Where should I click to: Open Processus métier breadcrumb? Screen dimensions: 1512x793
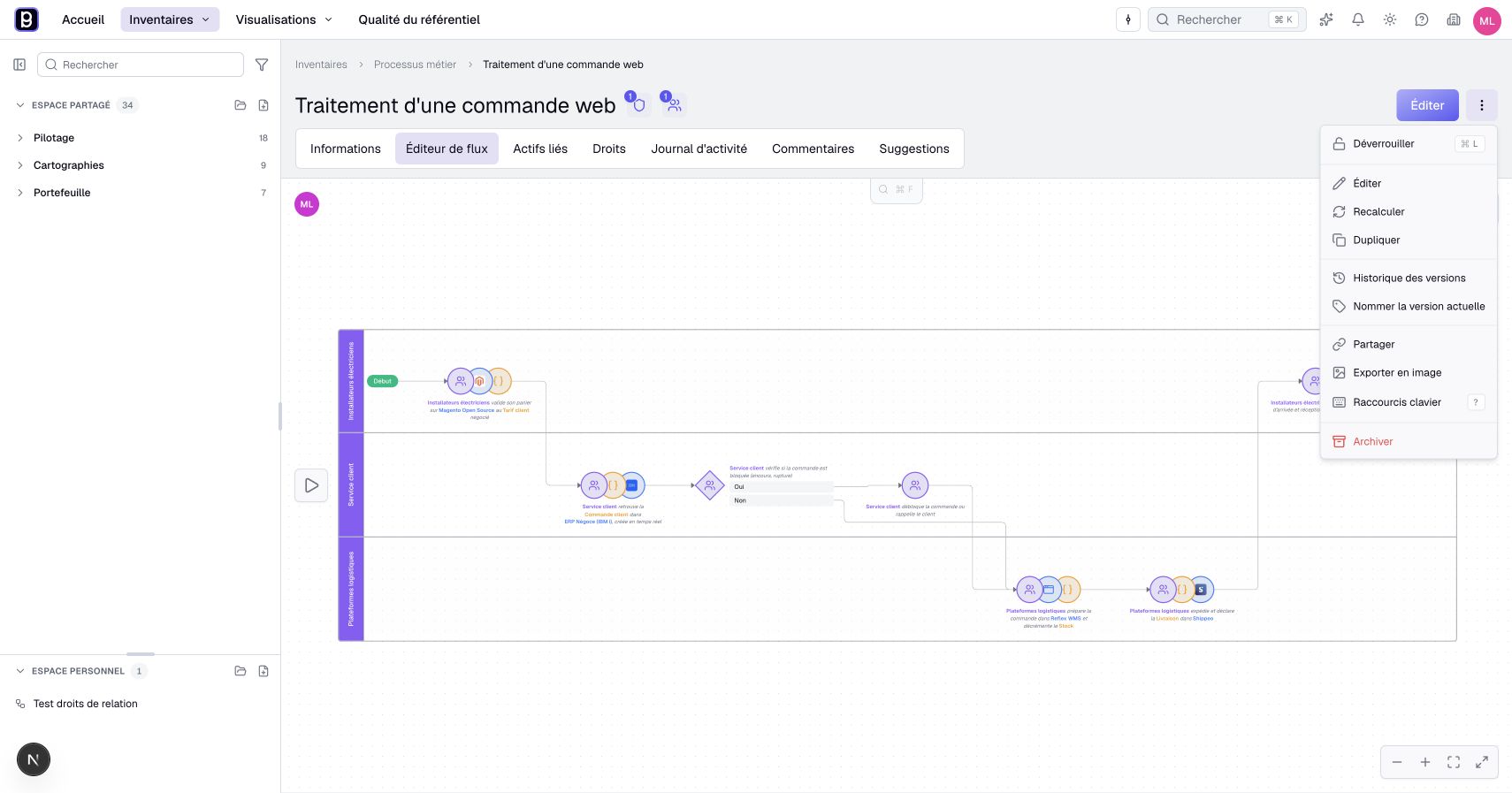pos(415,65)
